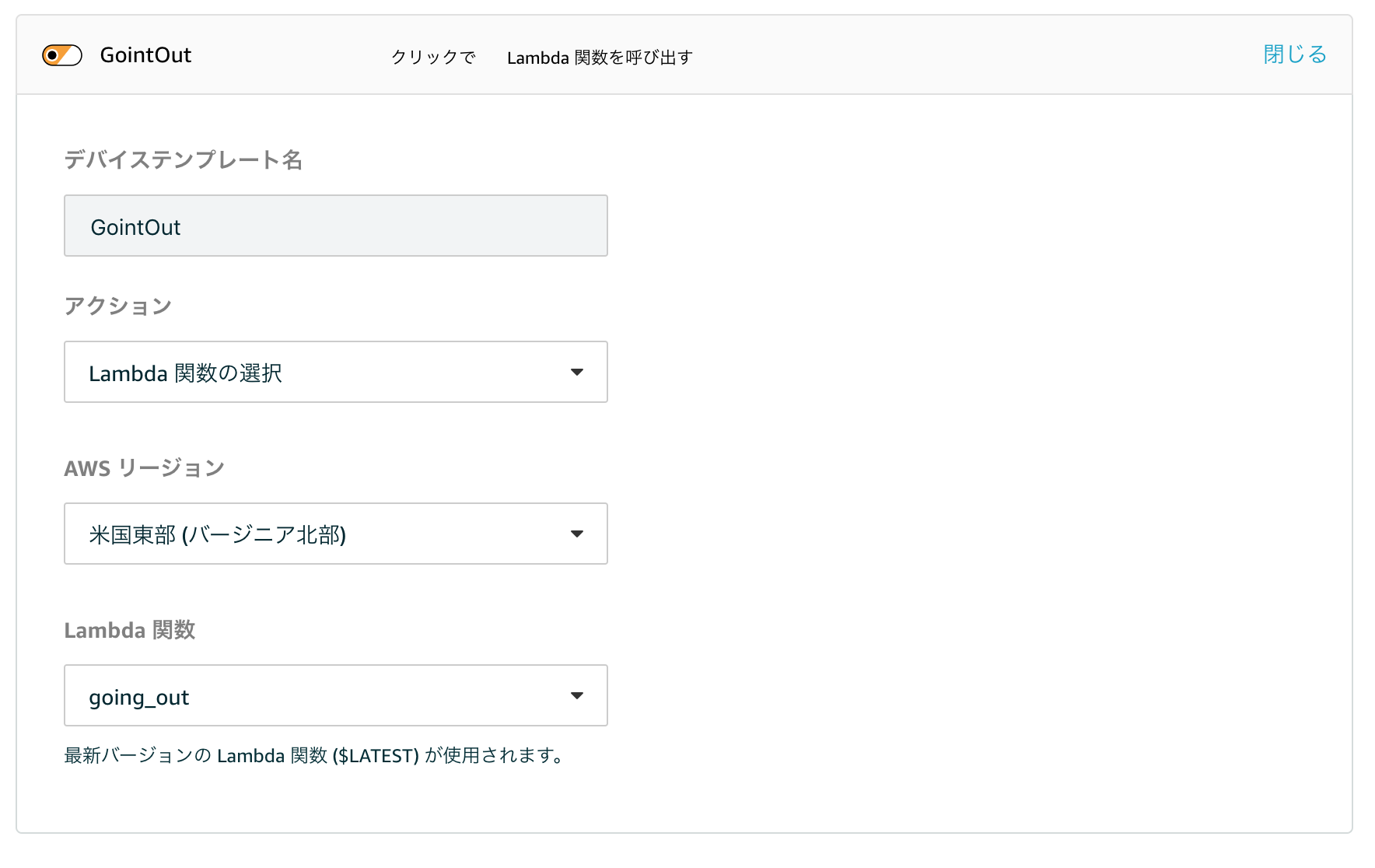
Task: Click the $LATEST version note text
Action: pos(314,755)
